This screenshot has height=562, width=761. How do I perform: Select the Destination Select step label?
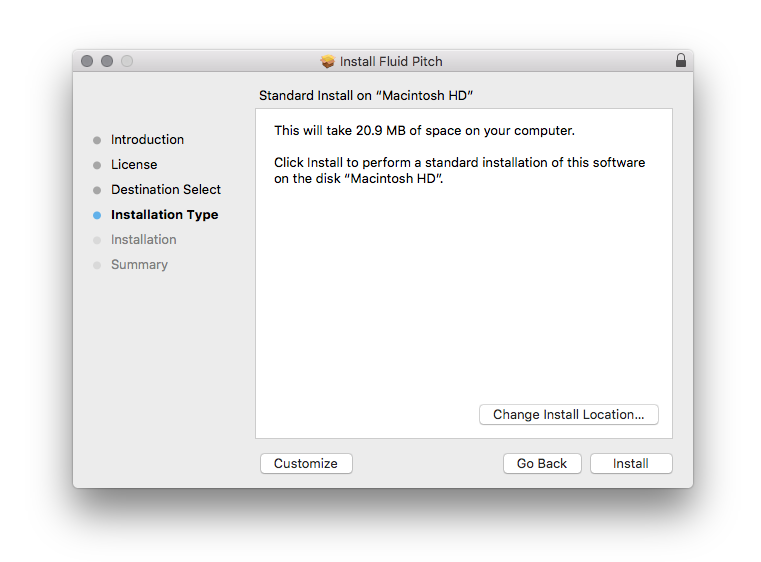point(166,190)
